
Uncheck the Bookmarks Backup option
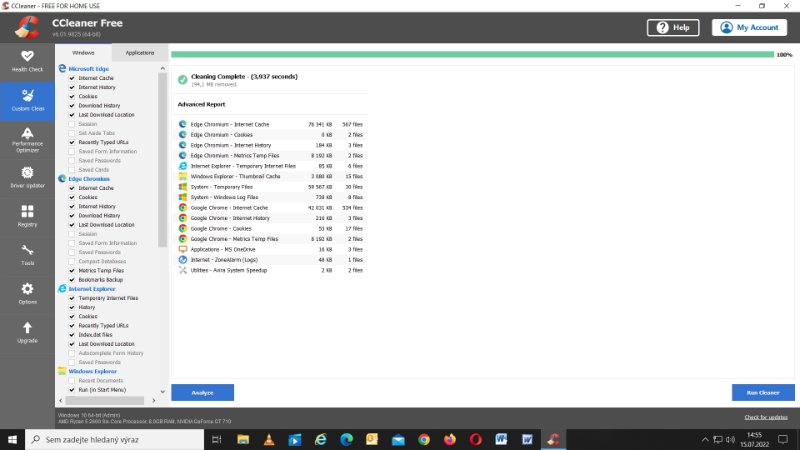point(72,279)
